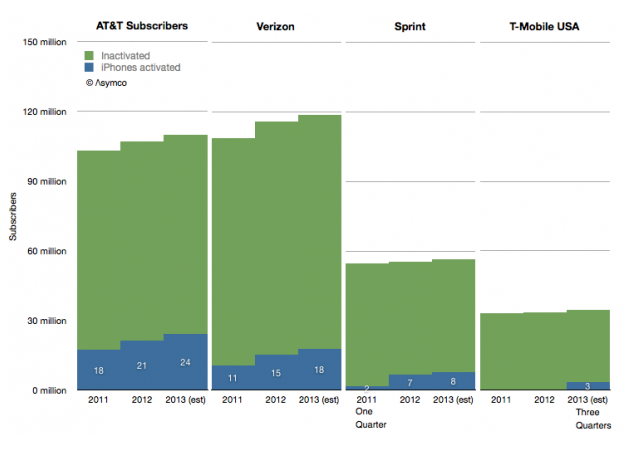Image resolution: width=629 pixels, height=455 pixels.
Task: Click the 7 data label in Sprint chart
Action: 409,382
